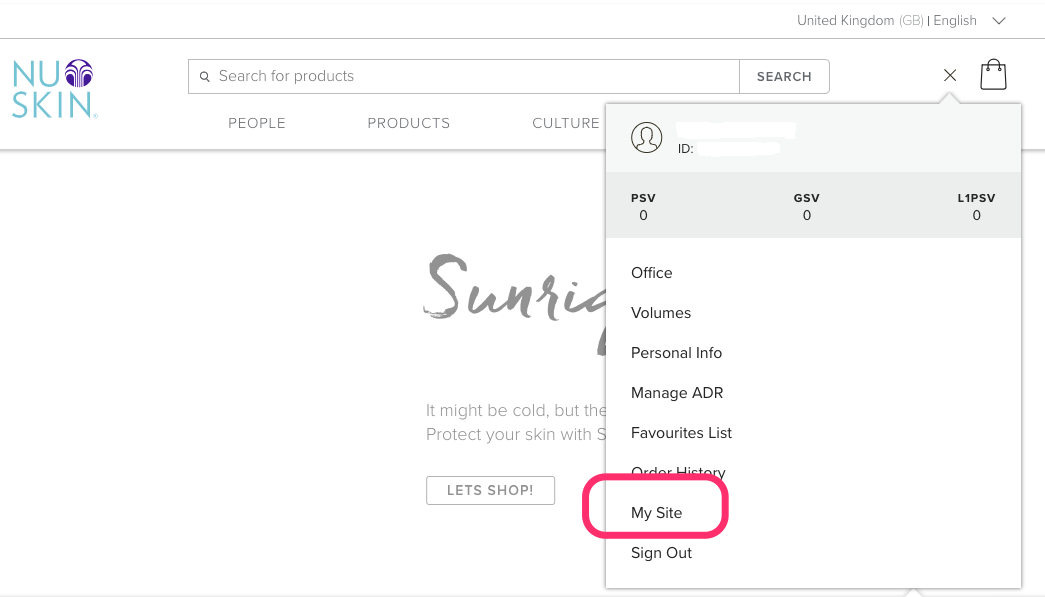Screen dimensions: 1045x597
Task: Go to Office in account menu
Action: coord(652,273)
